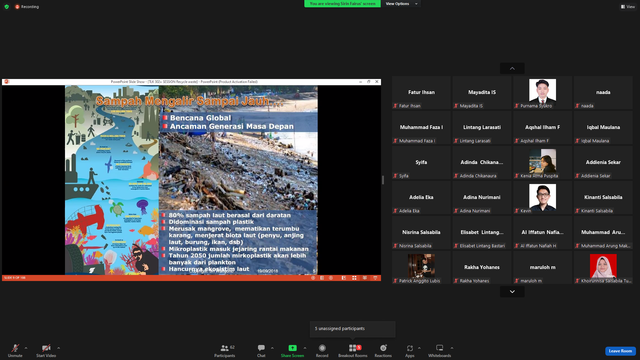Click the '5 unassigned participants' tooltip
The height and width of the screenshot is (360, 640).
point(353,329)
